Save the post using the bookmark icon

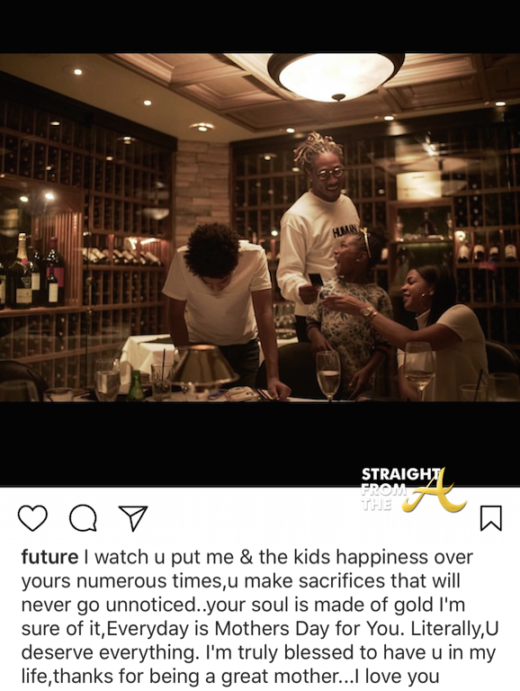coord(491,518)
